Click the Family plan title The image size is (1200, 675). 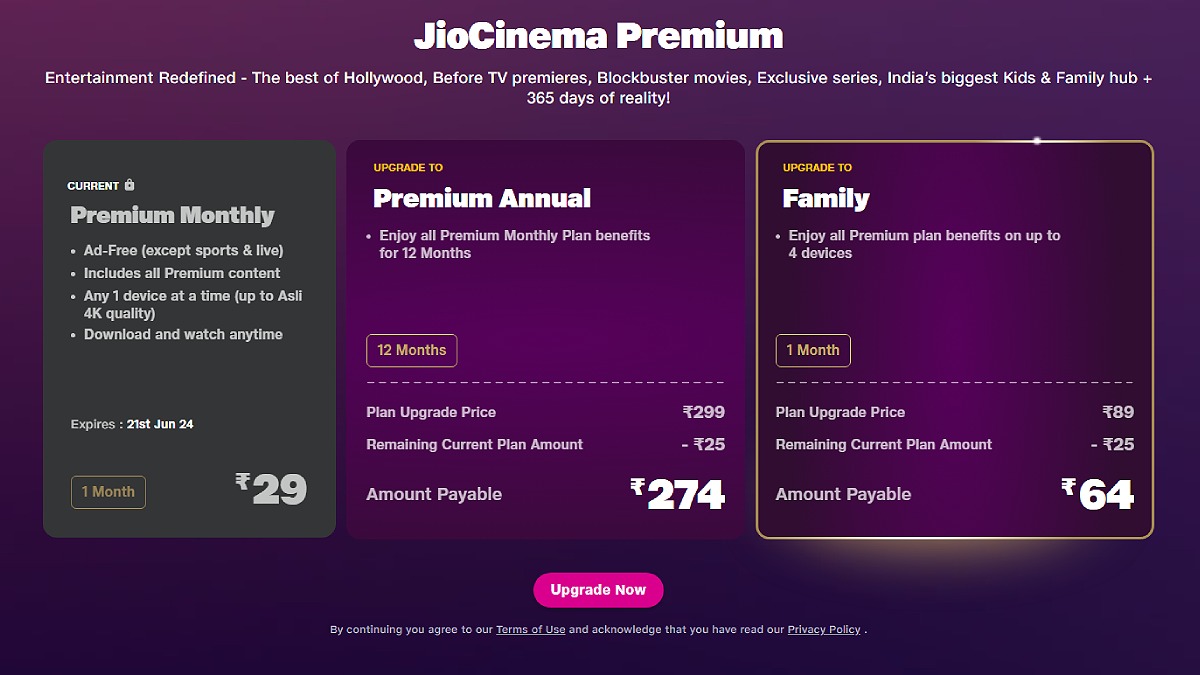(x=826, y=199)
